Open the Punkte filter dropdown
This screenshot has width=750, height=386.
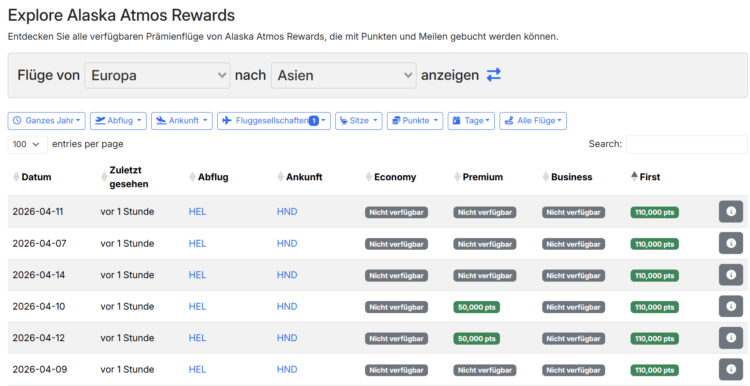pyautogui.click(x=415, y=121)
